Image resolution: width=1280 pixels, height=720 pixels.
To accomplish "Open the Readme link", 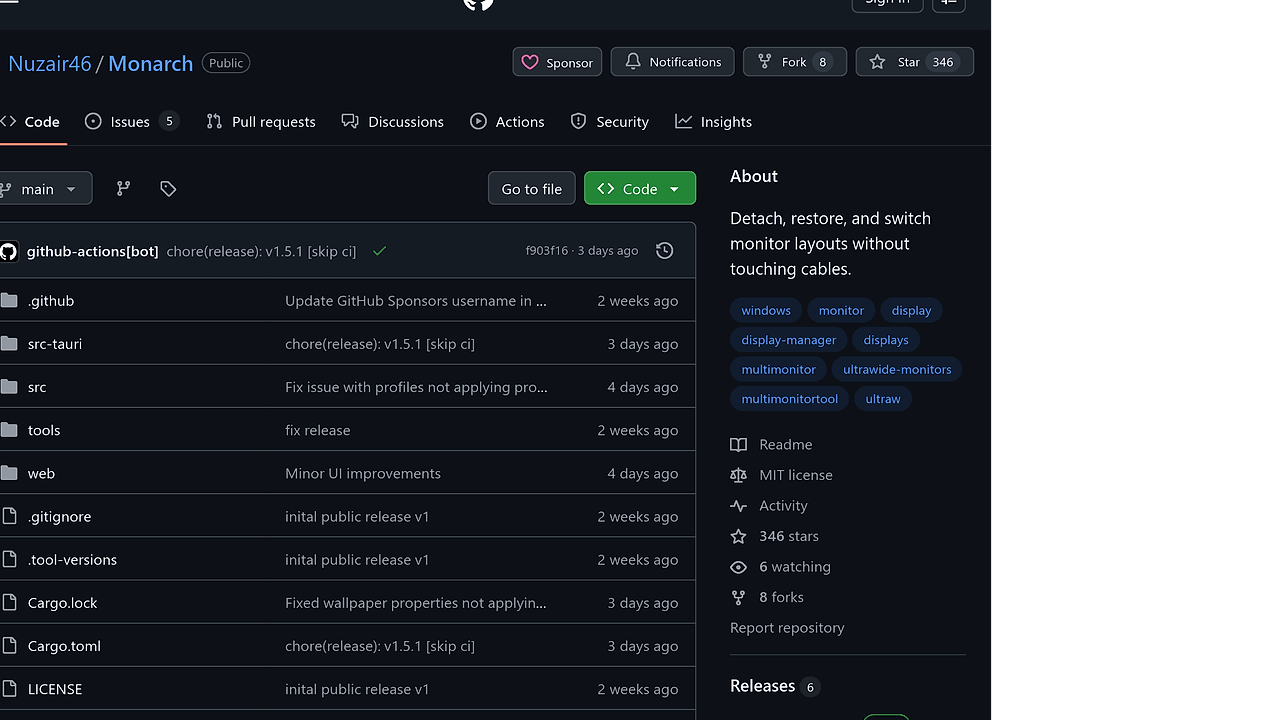I will 786,444.
